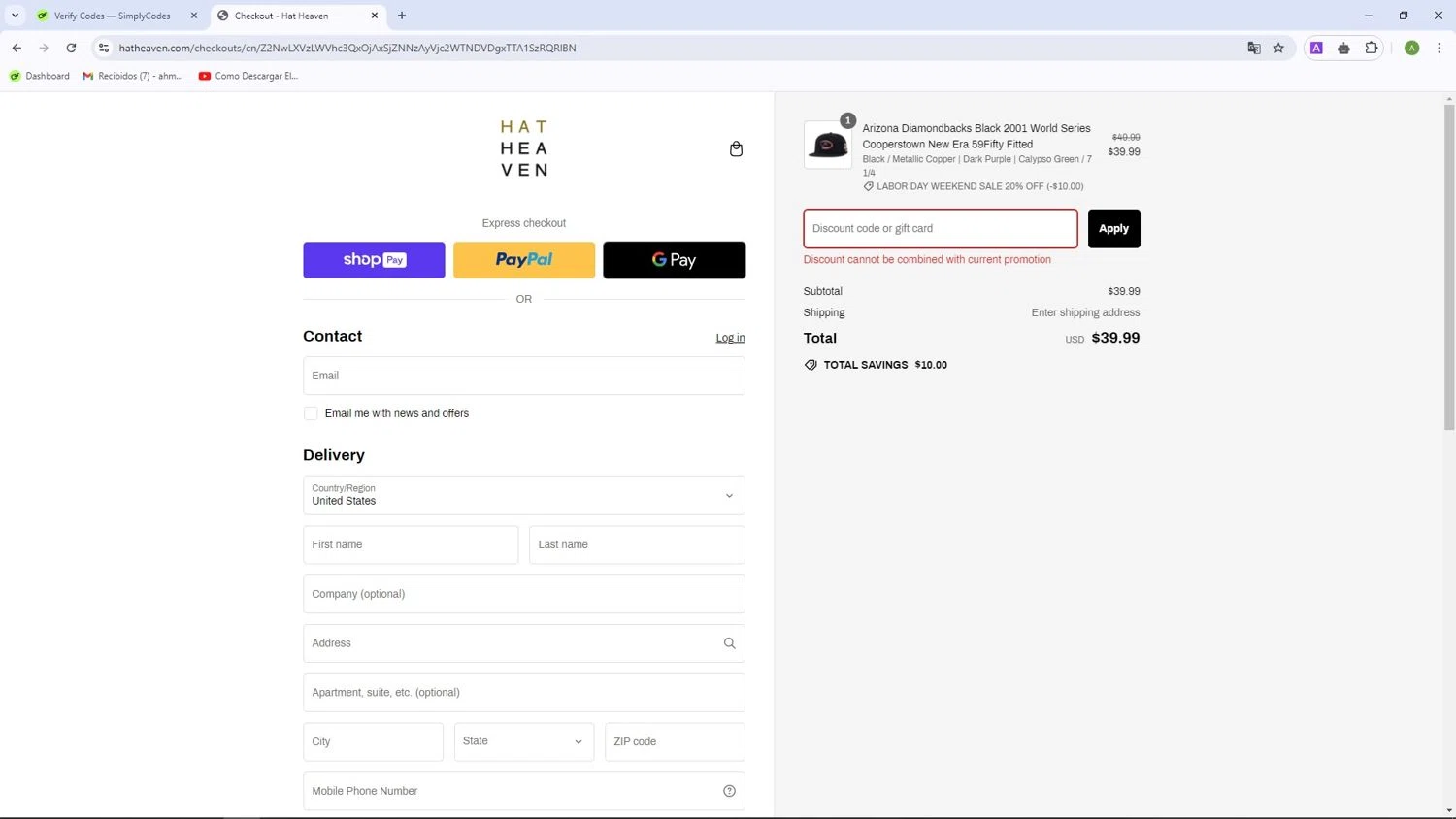Click the site information icon in address bar
This screenshot has width=1456, height=819.
[104, 48]
